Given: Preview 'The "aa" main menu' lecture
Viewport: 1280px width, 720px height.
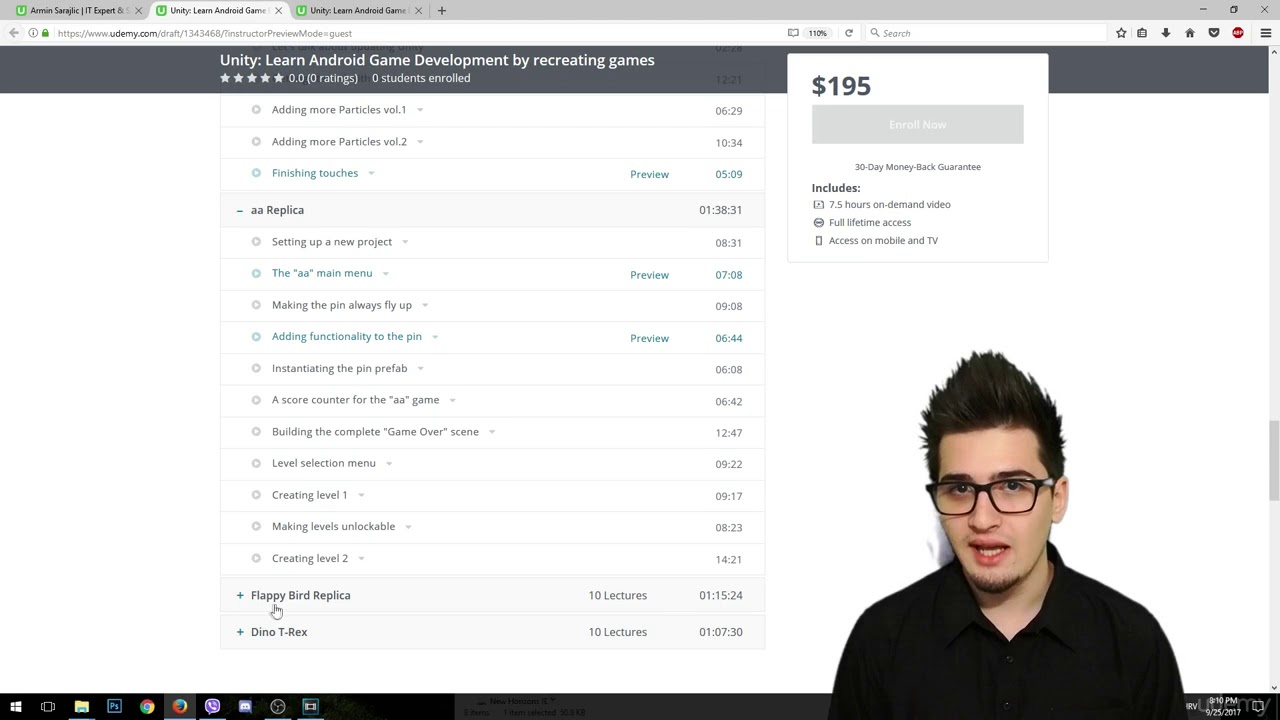Looking at the screenshot, I should [x=649, y=275].
